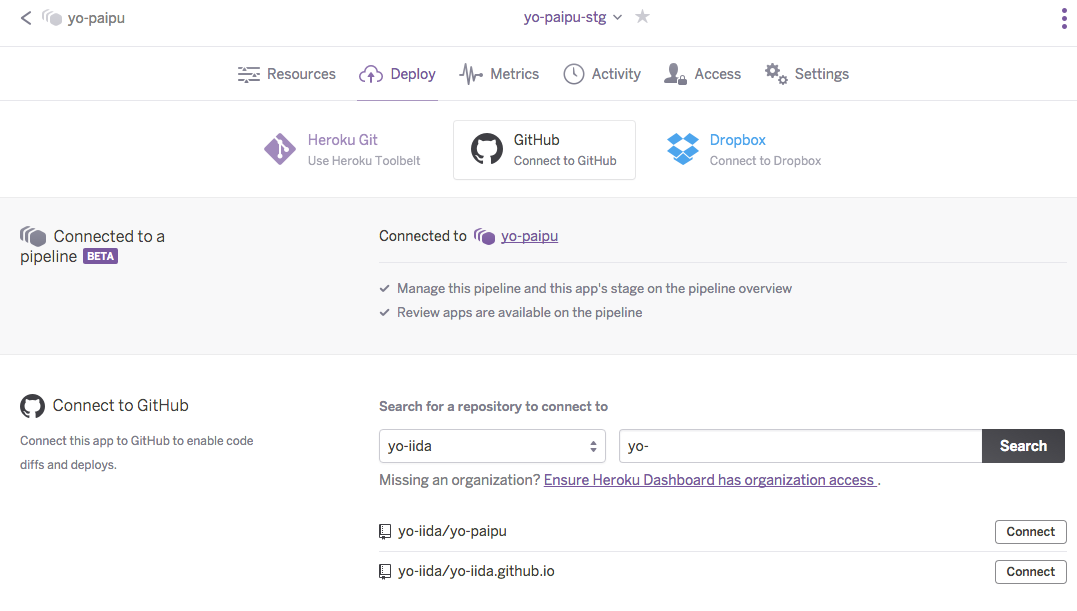Open the three-dot kebab menu top right

pyautogui.click(x=1063, y=18)
